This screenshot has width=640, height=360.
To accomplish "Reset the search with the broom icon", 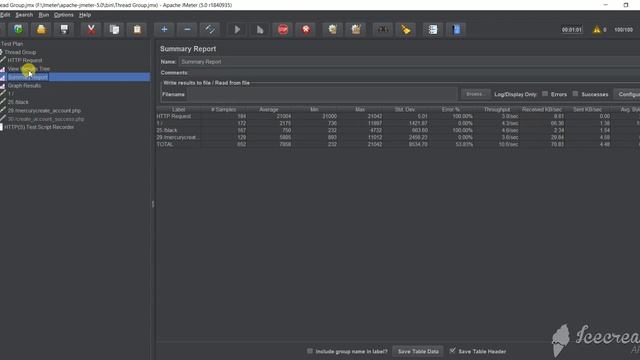I will click(x=406, y=29).
